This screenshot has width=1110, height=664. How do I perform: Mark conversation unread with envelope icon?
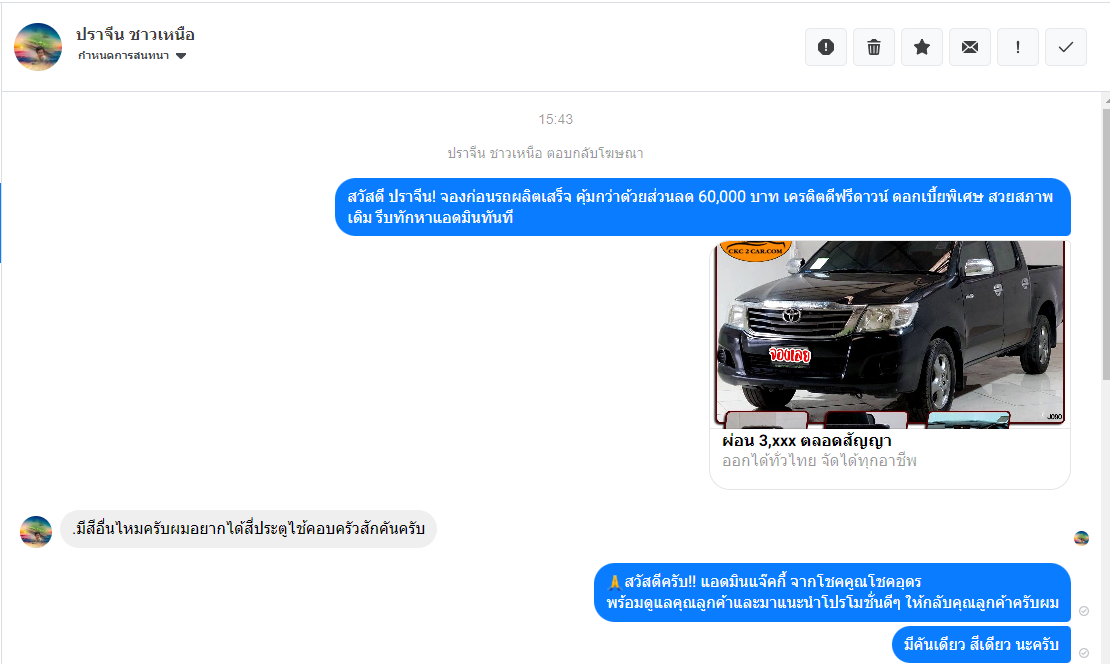click(970, 47)
